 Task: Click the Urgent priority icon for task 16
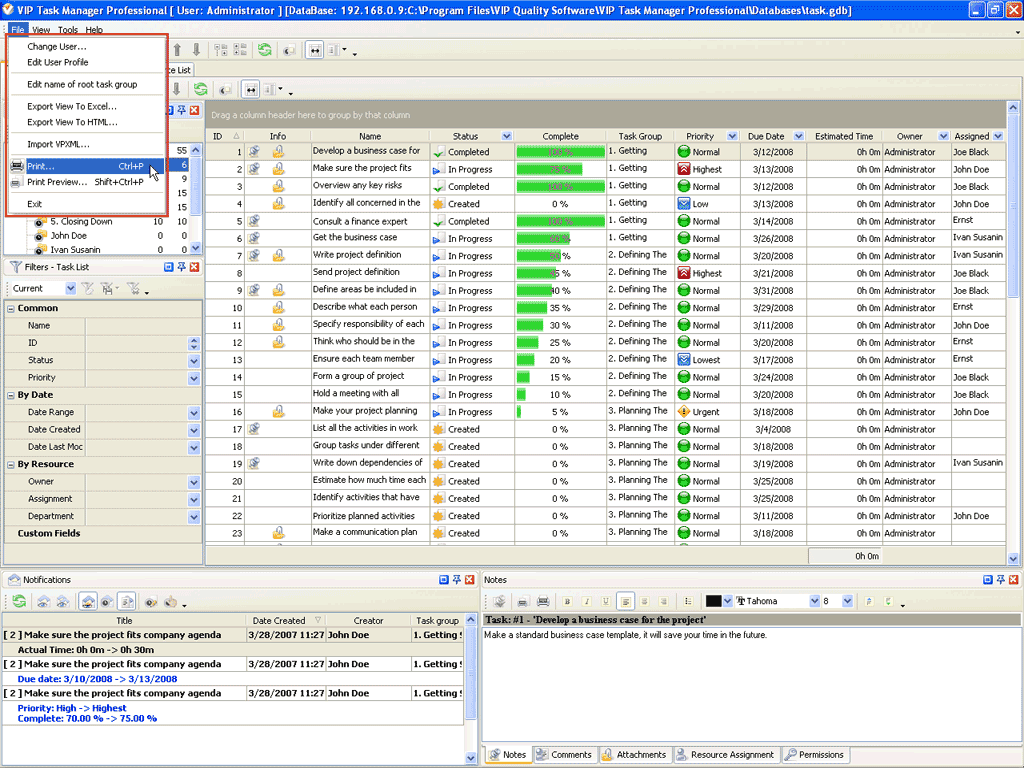(684, 411)
